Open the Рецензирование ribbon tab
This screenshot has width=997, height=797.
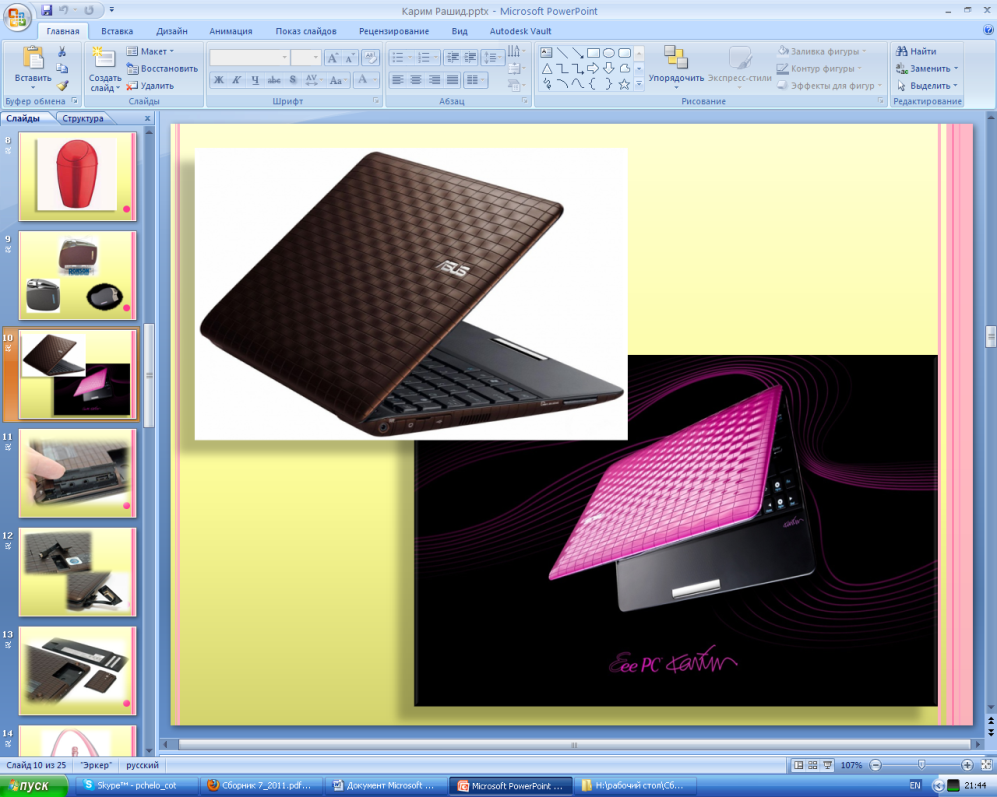394,31
